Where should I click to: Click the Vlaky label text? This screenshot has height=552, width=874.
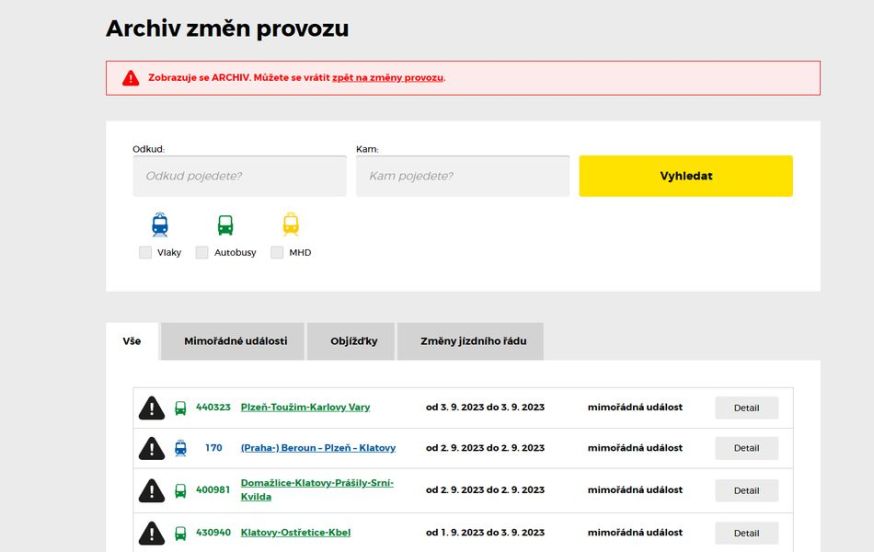click(169, 253)
